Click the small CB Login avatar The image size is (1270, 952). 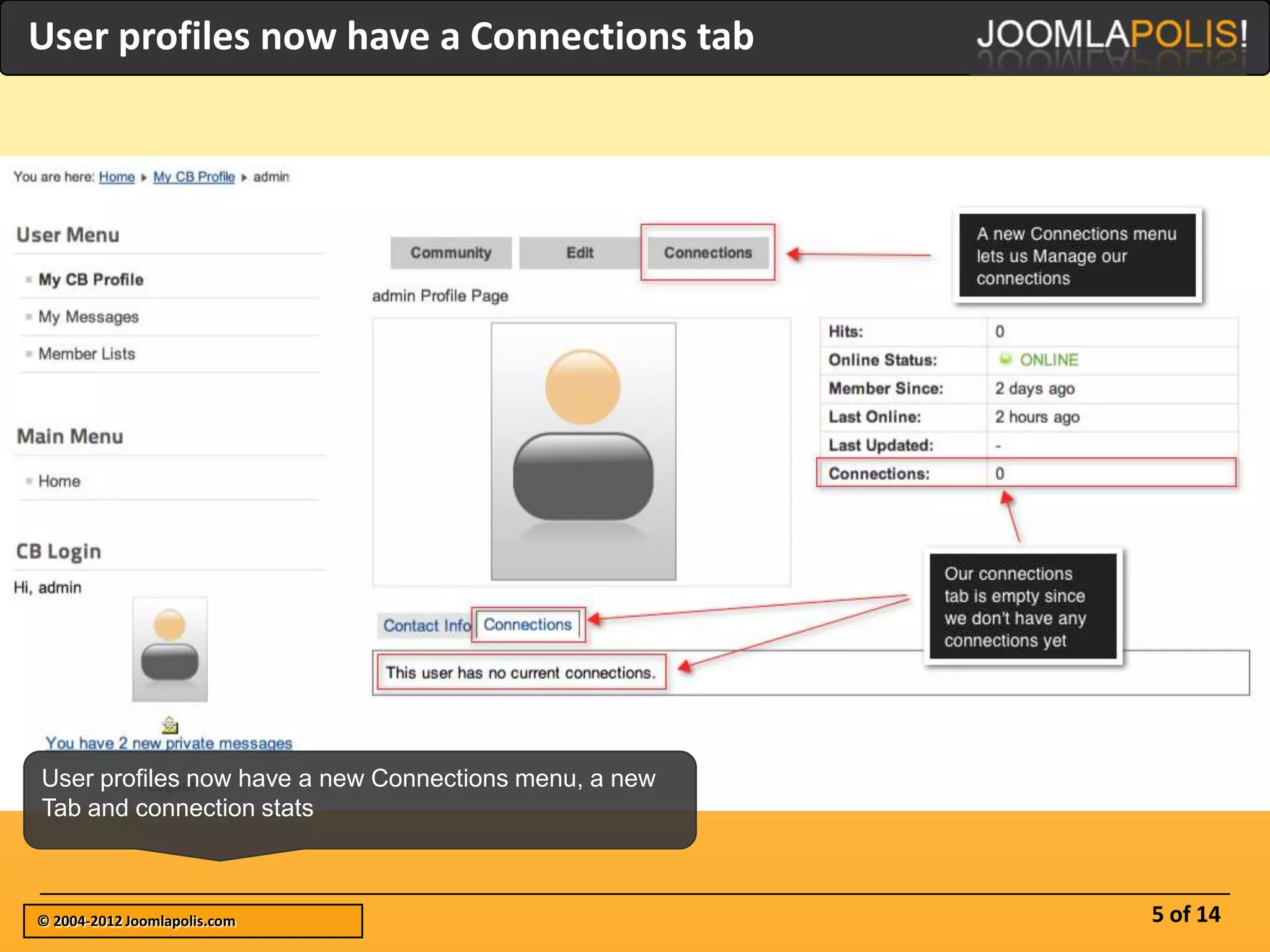170,649
